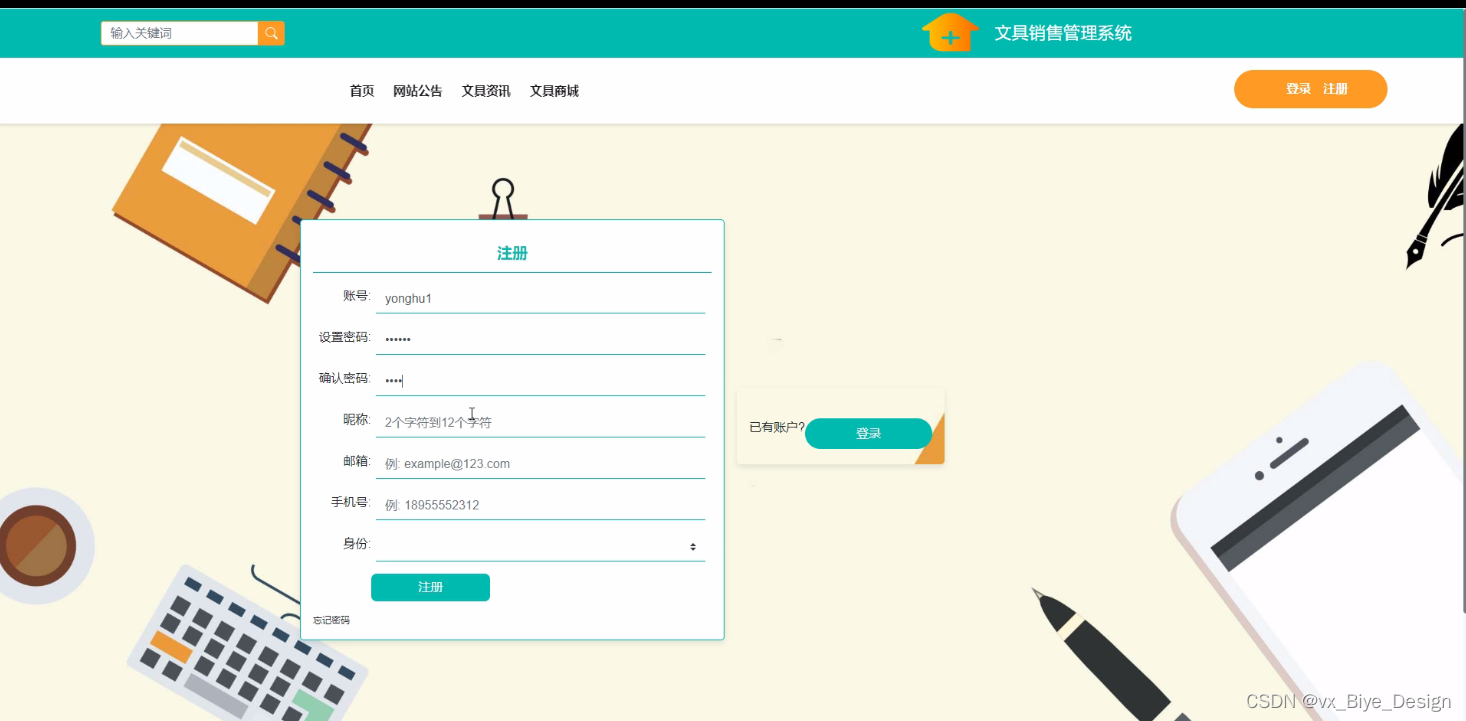
Task: Click the 忘记密码 link
Action: [x=331, y=620]
